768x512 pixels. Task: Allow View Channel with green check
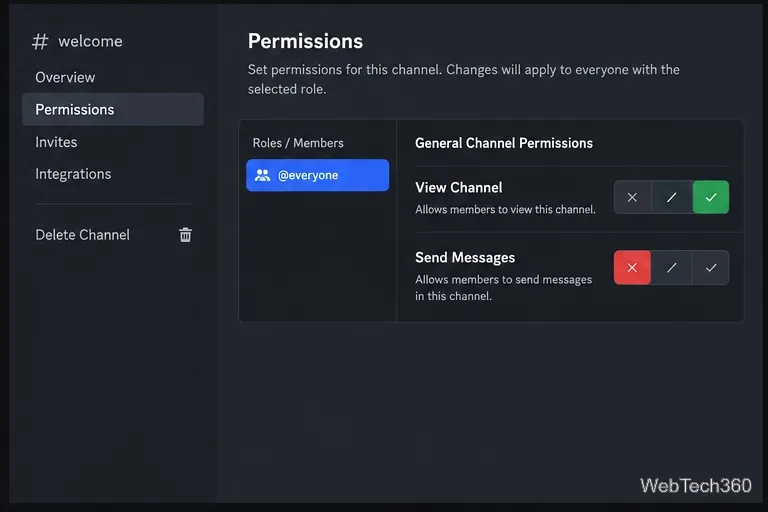(x=711, y=197)
